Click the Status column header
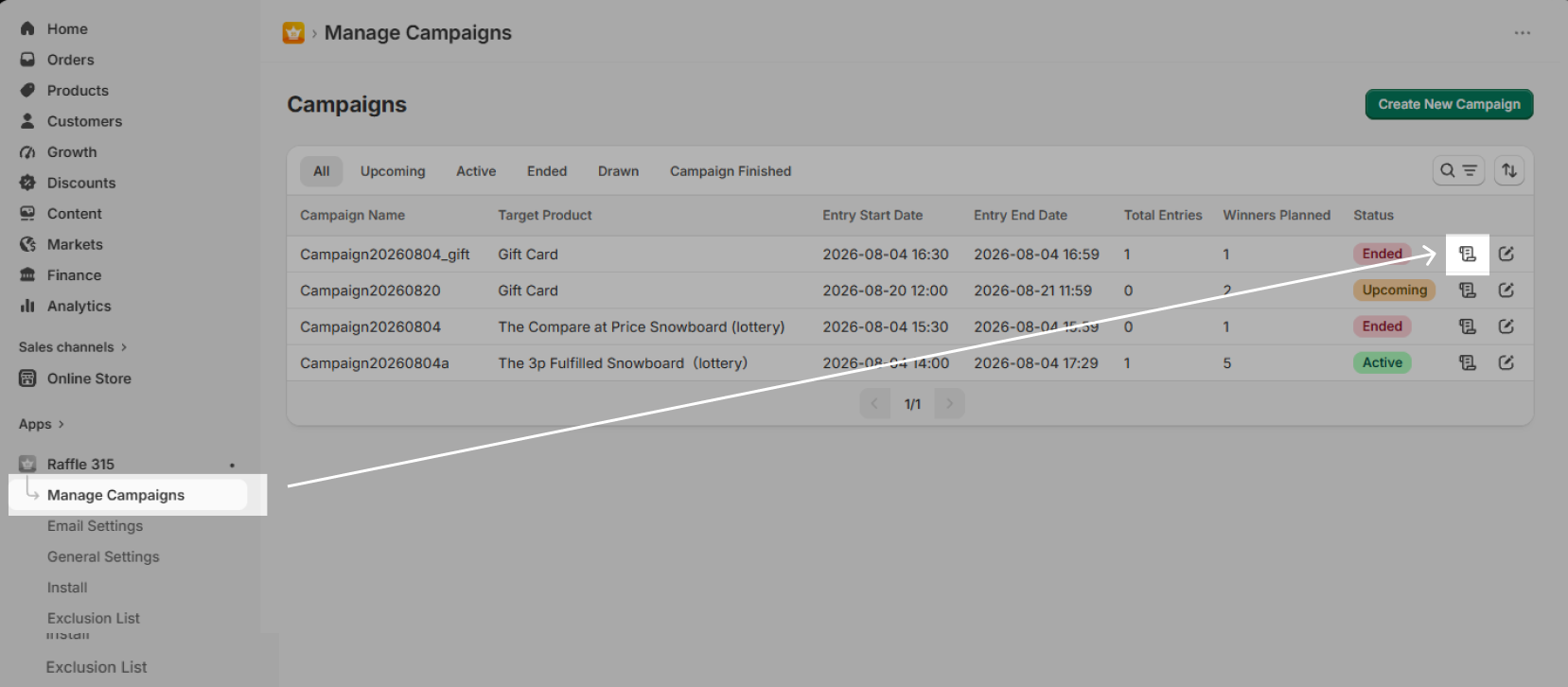Screen dimensions: 1568x687 click(x=1373, y=215)
